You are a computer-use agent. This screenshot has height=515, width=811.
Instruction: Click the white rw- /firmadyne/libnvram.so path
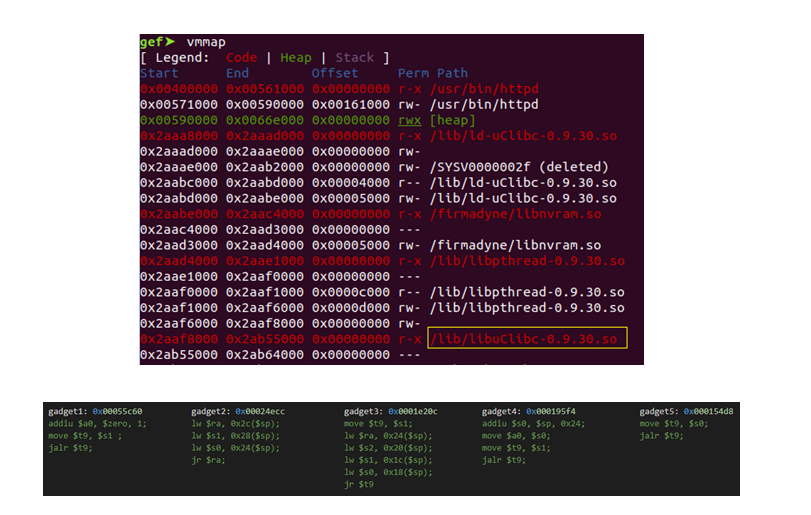pyautogui.click(x=515, y=245)
